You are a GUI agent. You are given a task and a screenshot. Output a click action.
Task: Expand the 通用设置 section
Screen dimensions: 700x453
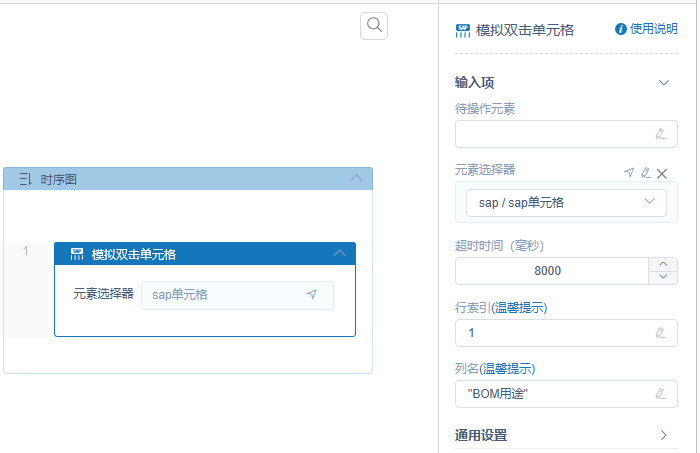(663, 435)
